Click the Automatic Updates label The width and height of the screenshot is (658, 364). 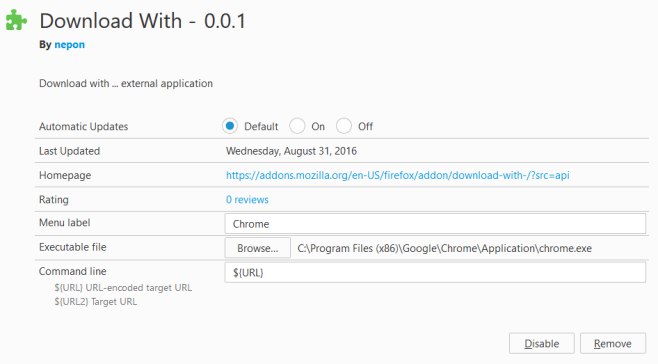click(x=84, y=126)
